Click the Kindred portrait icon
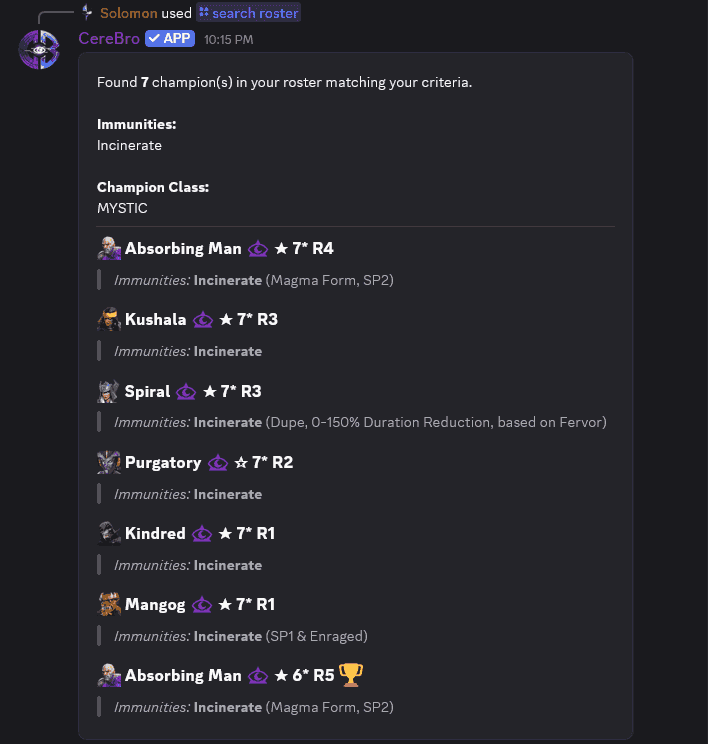The height and width of the screenshot is (744, 708). tap(109, 534)
